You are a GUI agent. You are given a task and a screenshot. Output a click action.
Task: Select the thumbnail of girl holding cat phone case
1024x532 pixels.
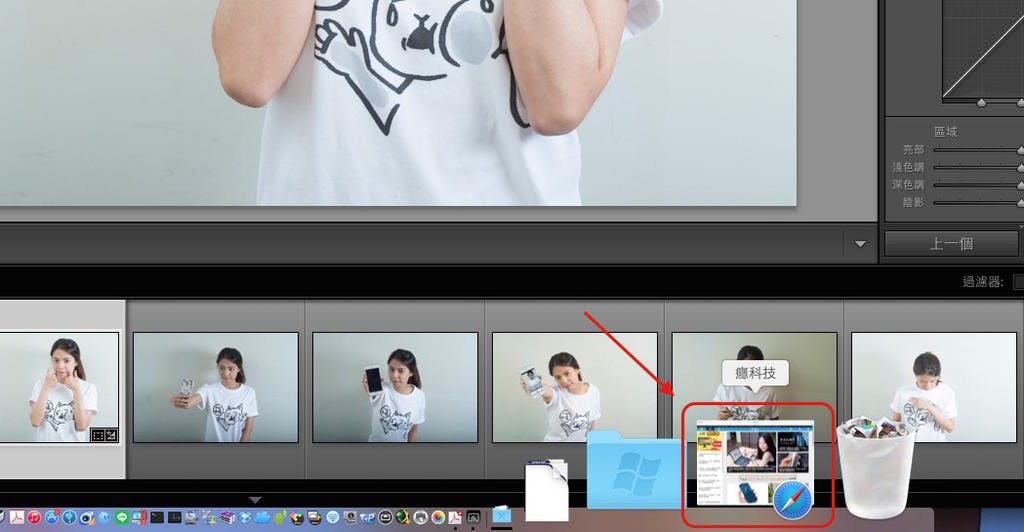click(216, 388)
